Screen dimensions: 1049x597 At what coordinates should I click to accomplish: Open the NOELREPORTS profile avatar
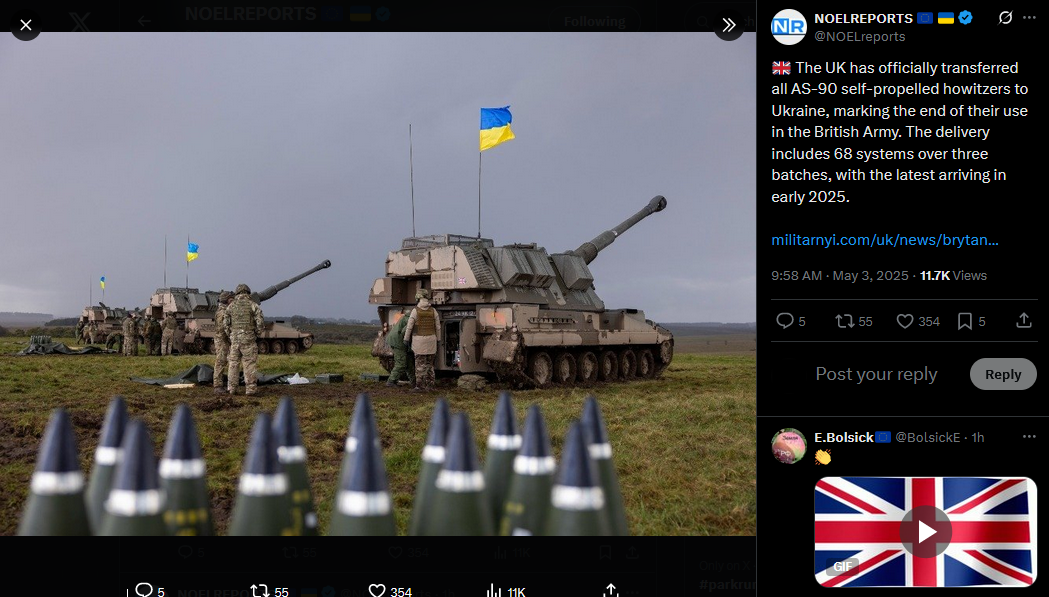tap(789, 27)
